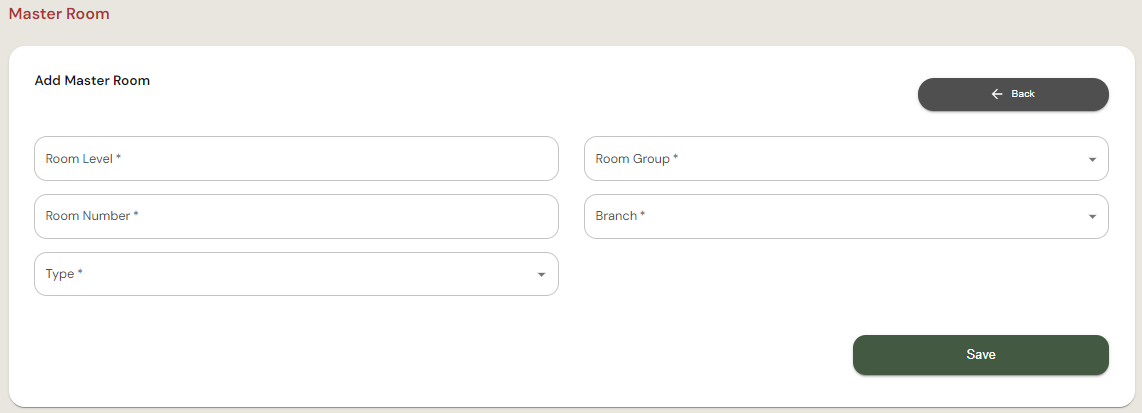Click the "Branch *" placeholder text

click(620, 216)
